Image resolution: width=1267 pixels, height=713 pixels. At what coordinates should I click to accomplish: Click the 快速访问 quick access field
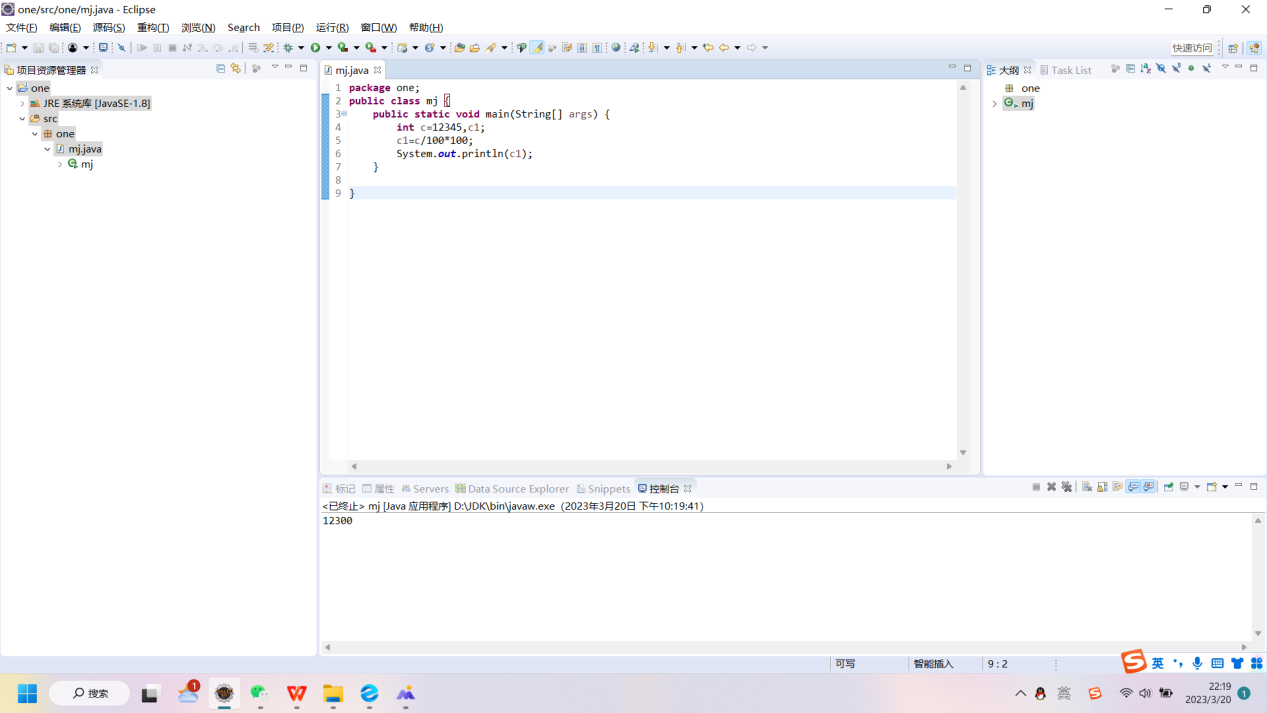(x=1192, y=48)
